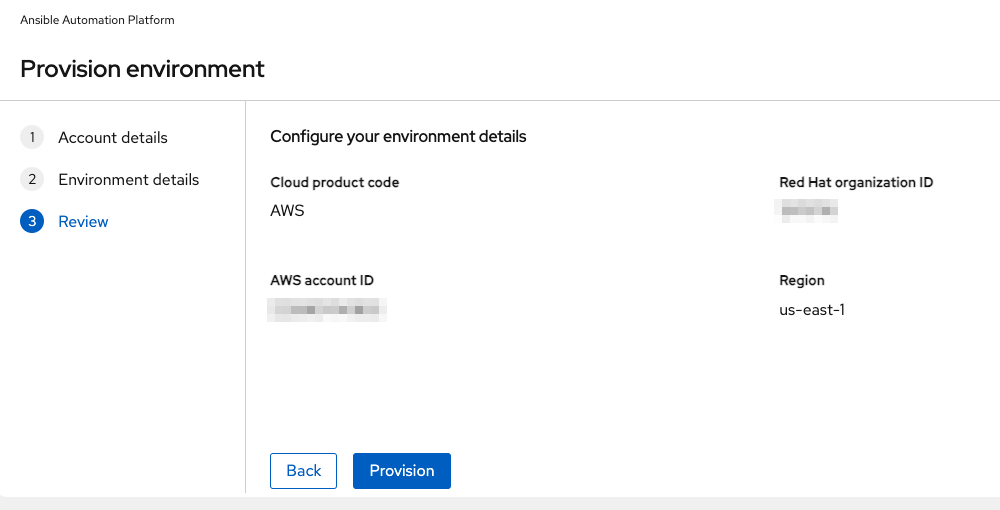Screen dimensions: 1000x510
Task: Click the 'AWS account ID' label
Action: [322, 280]
